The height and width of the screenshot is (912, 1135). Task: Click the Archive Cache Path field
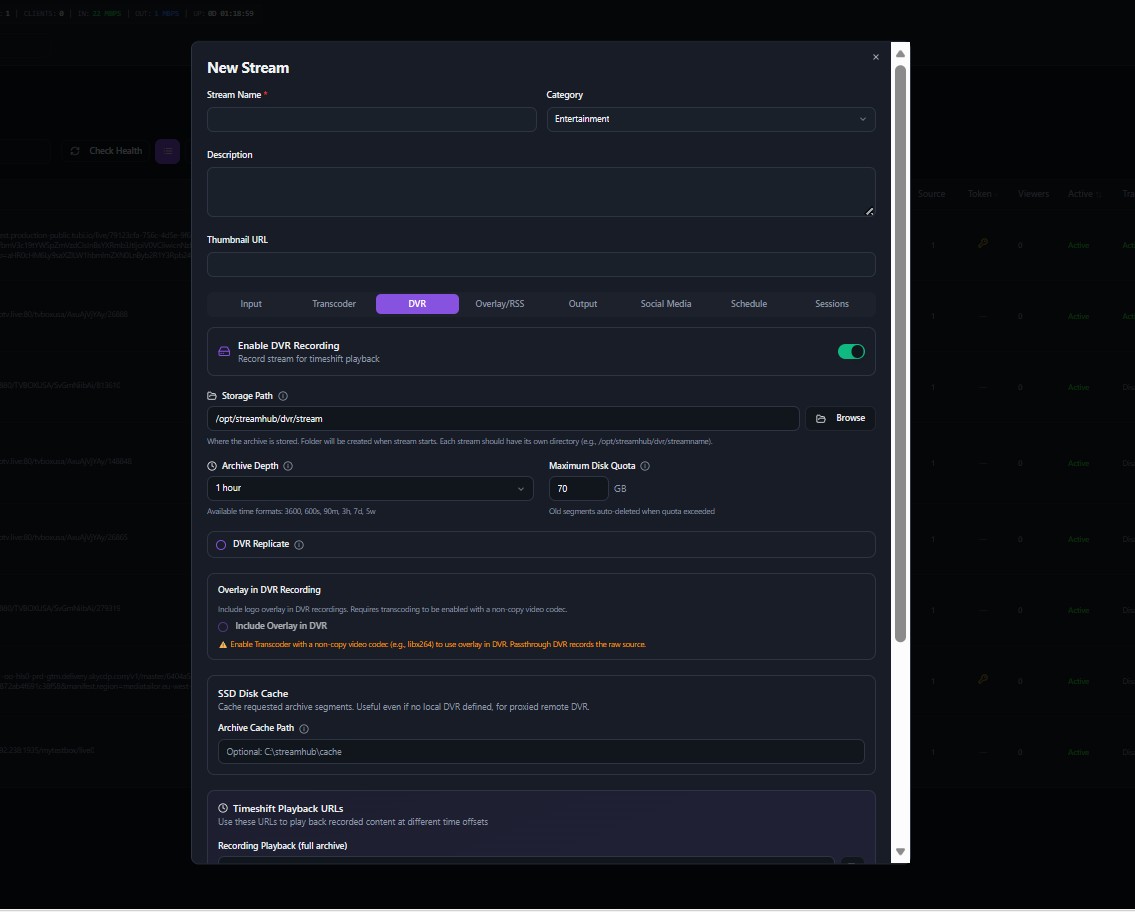click(541, 752)
